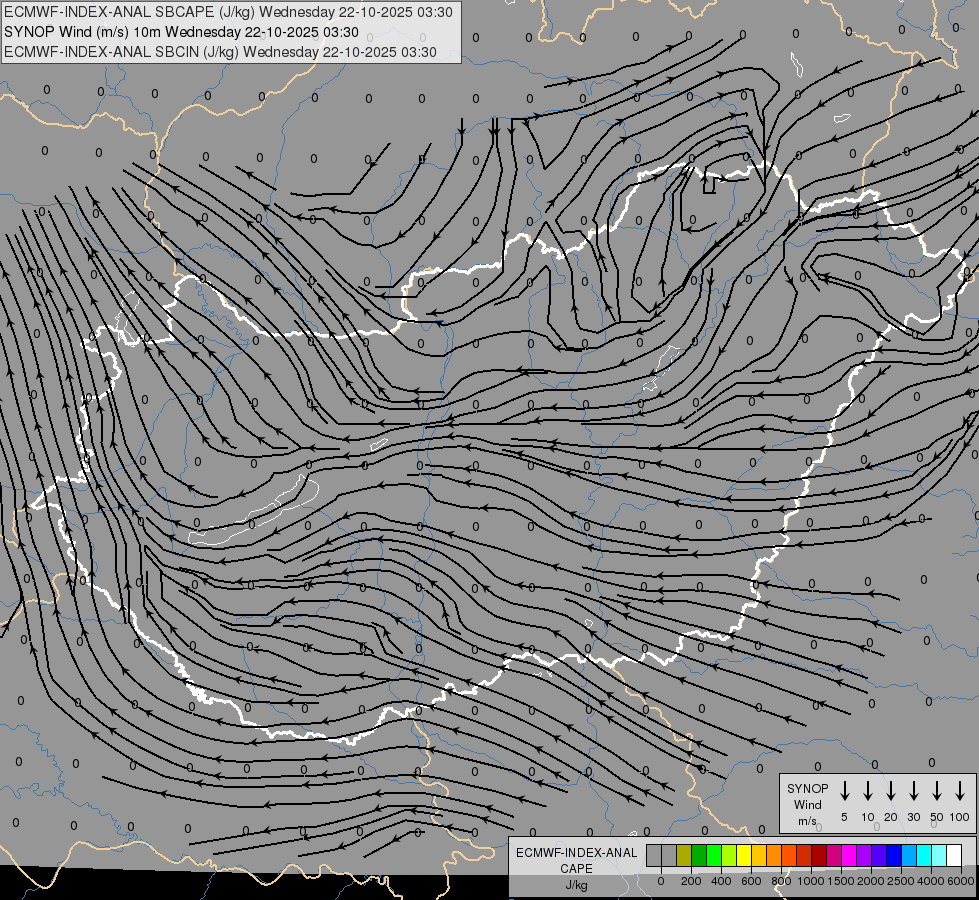This screenshot has height=900, width=979.
Task: Click the Lake Balaton outline on the map
Action: point(253,512)
